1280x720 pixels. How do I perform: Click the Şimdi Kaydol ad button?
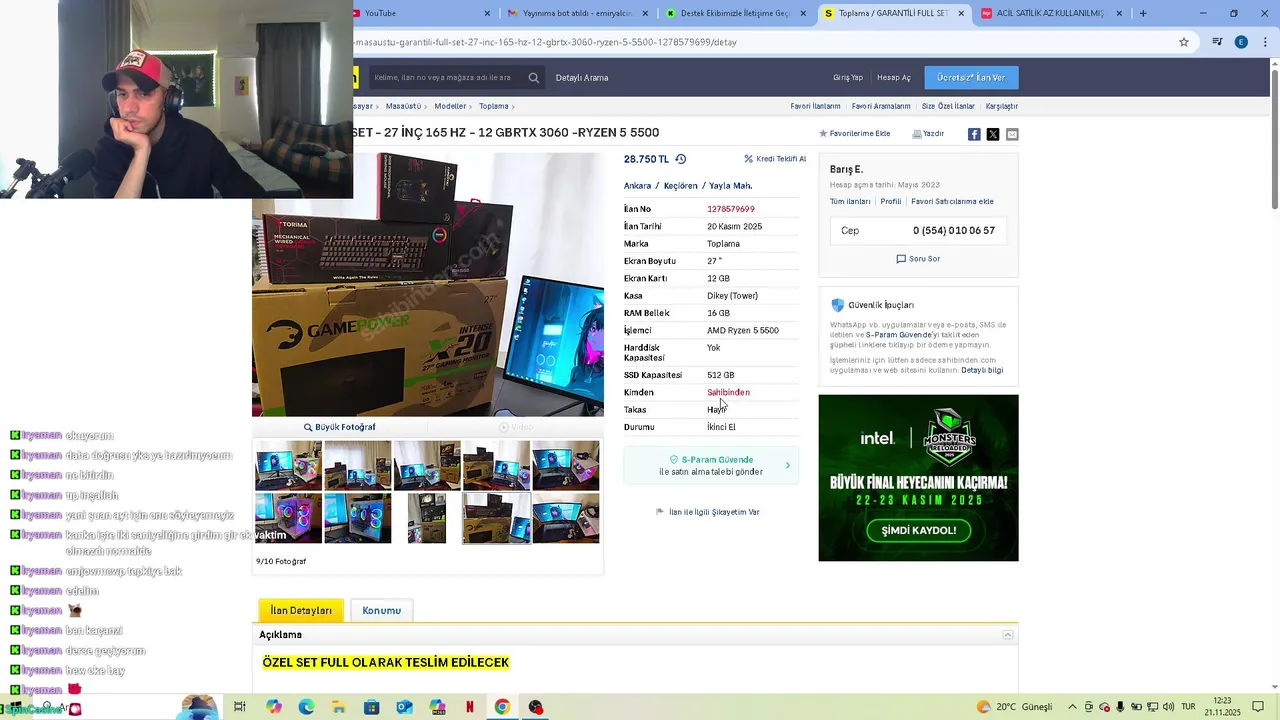tap(918, 530)
